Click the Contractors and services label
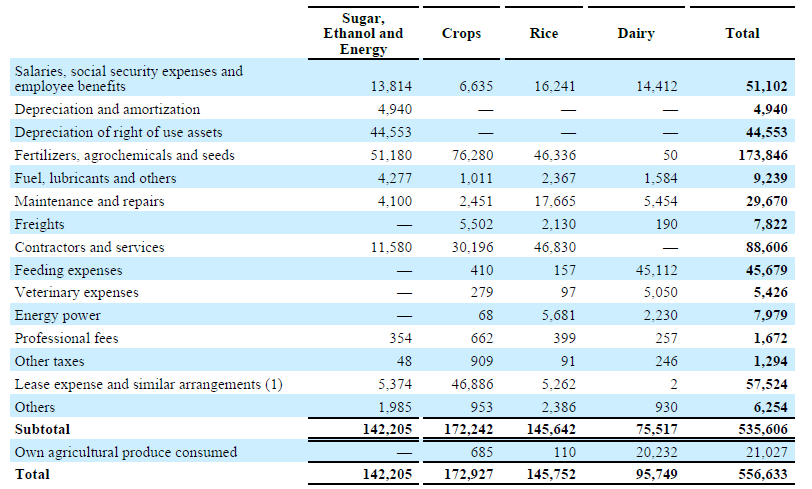 [x=89, y=247]
